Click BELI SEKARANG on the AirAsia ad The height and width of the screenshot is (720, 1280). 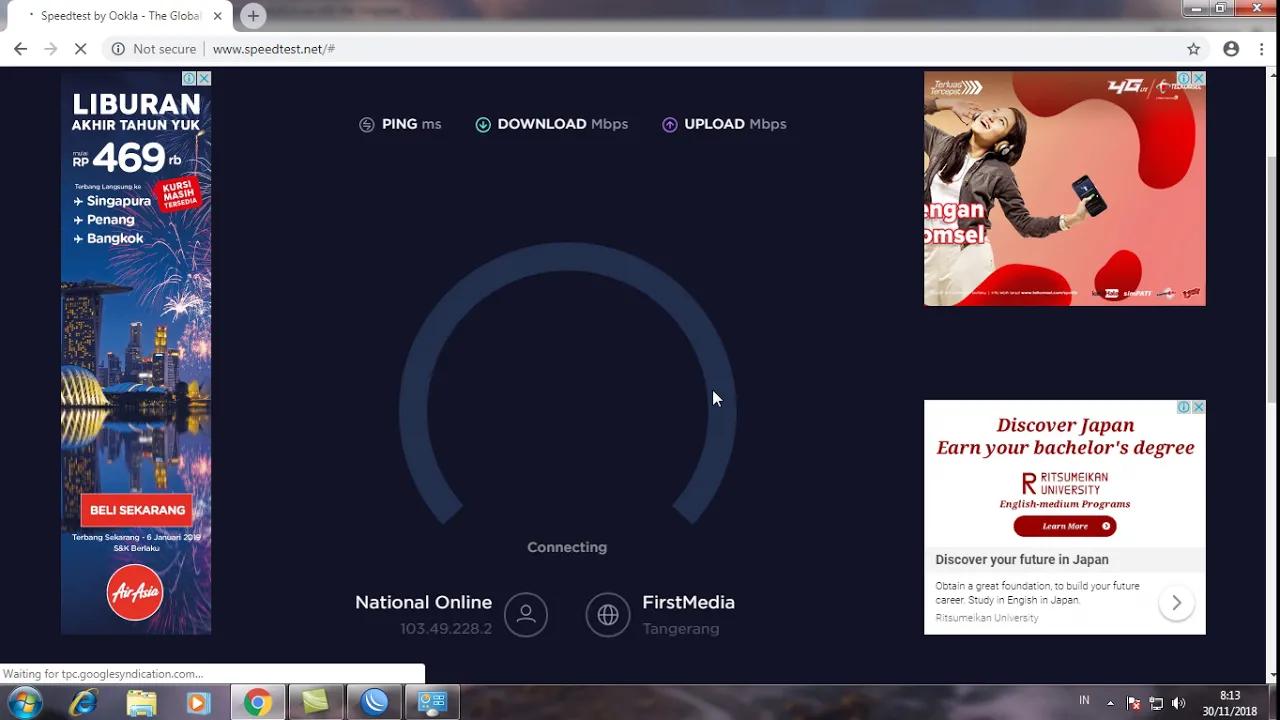[137, 510]
